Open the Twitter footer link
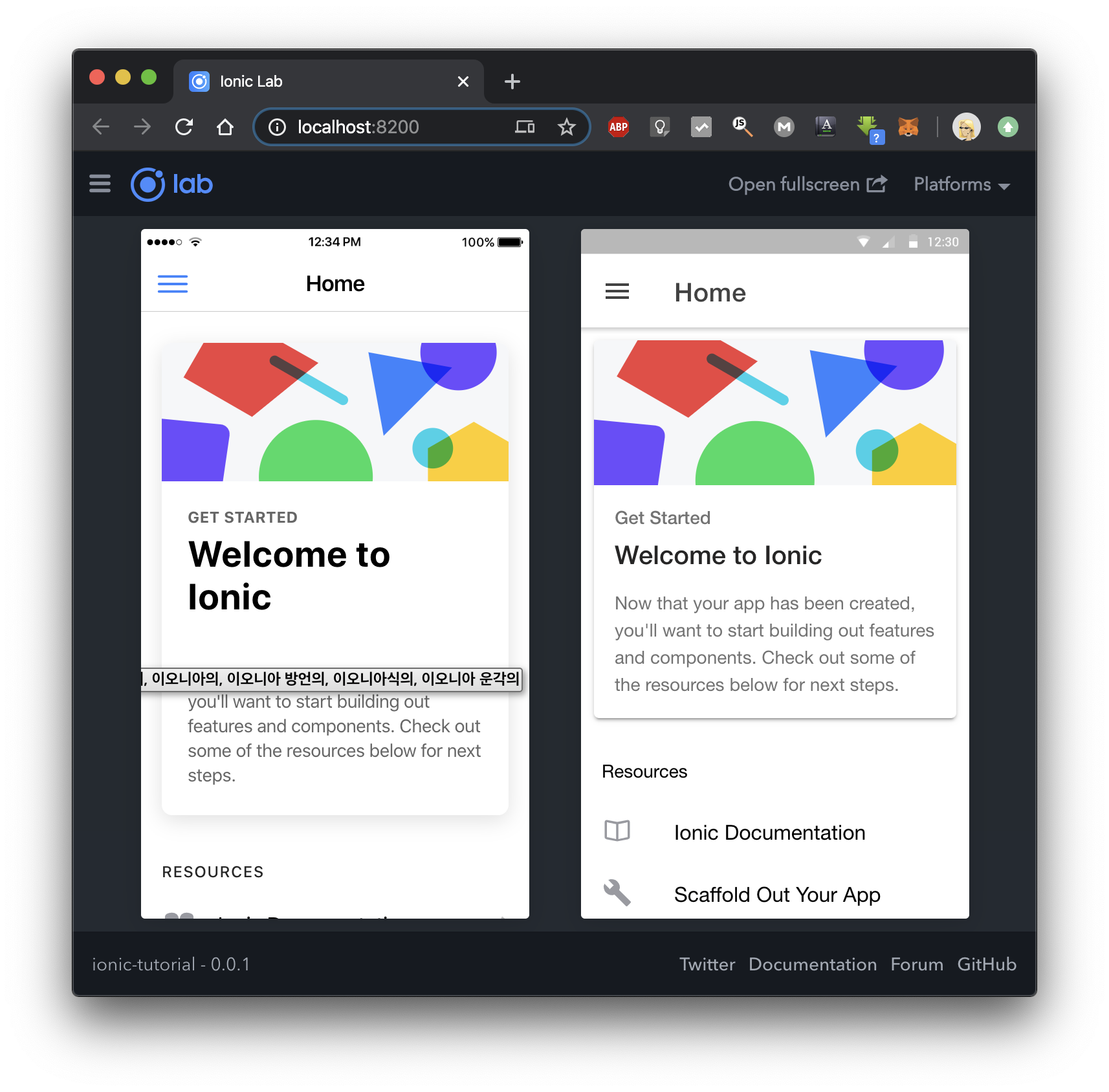The width and height of the screenshot is (1109, 1092). [x=707, y=964]
